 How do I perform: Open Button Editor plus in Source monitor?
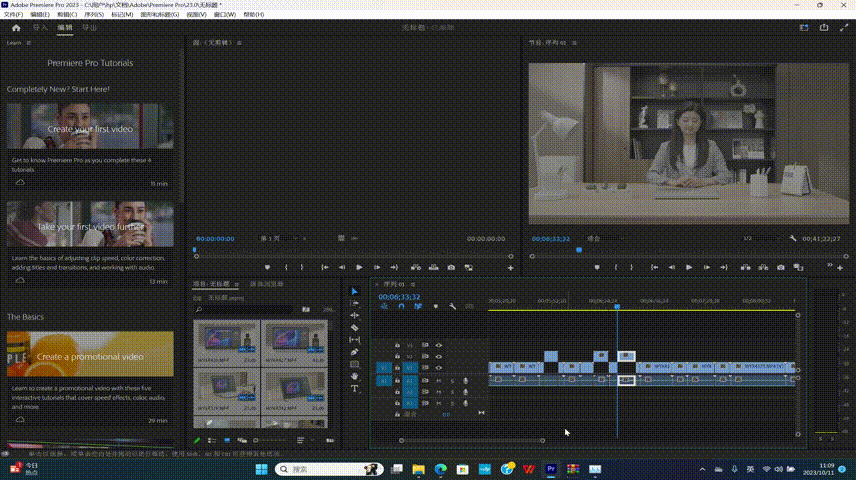(510, 268)
